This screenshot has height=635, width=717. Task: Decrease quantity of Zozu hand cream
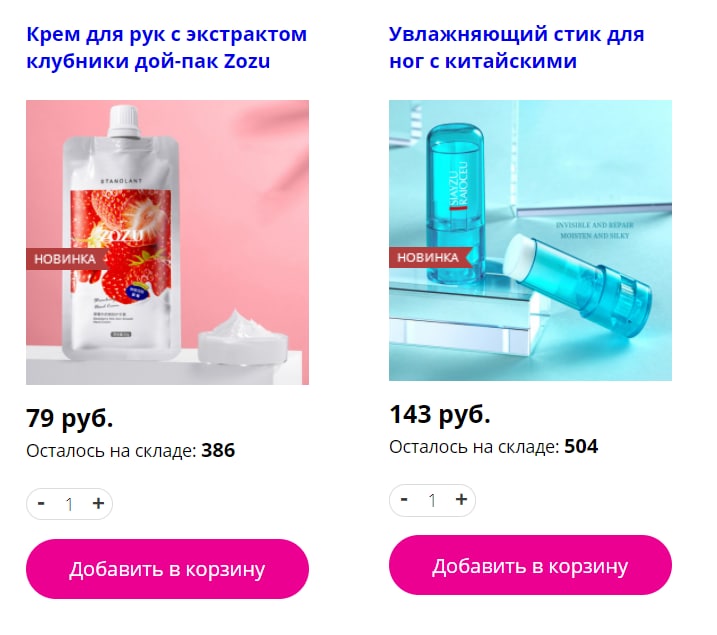pos(41,504)
